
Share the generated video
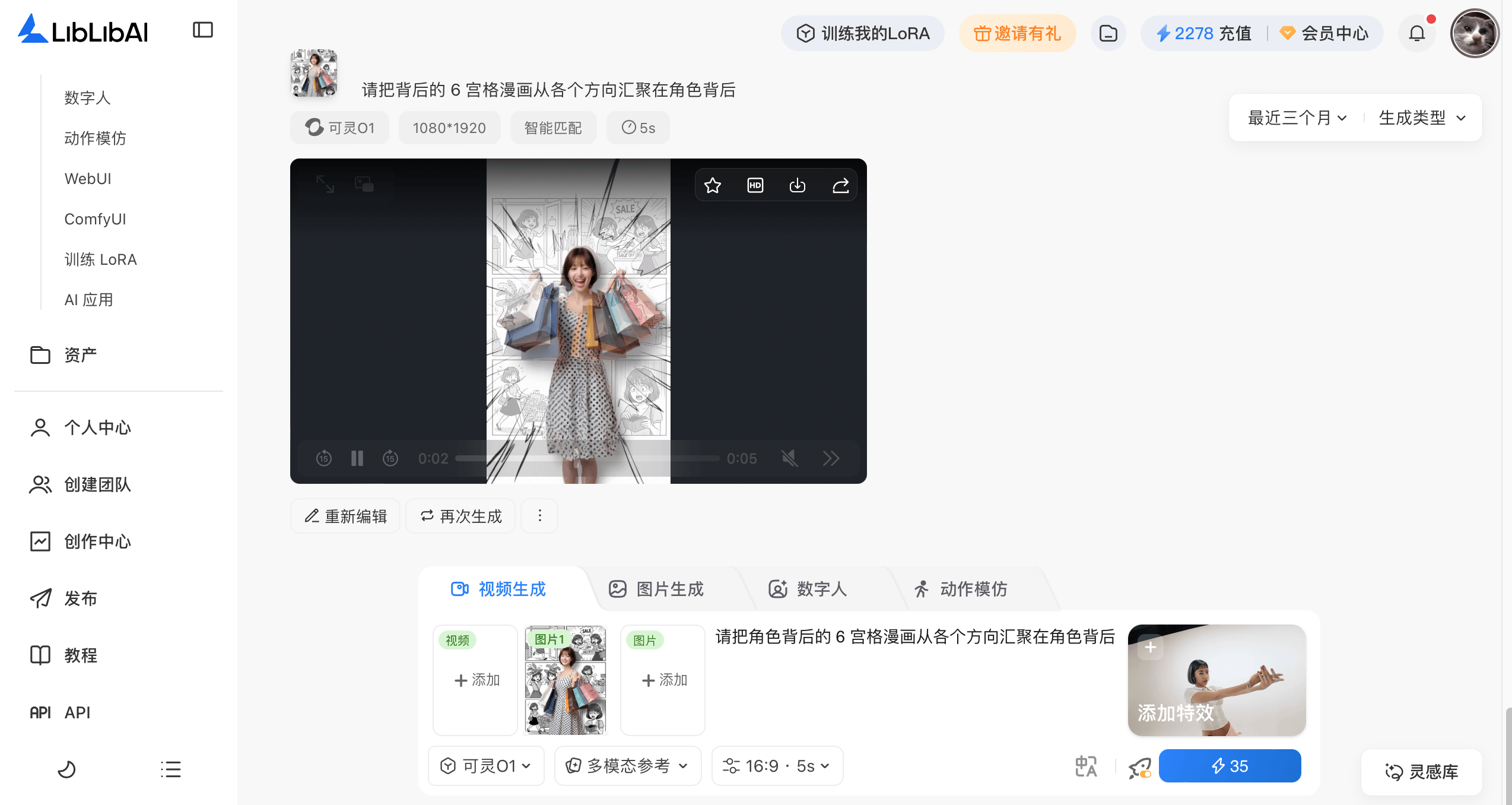(840, 185)
